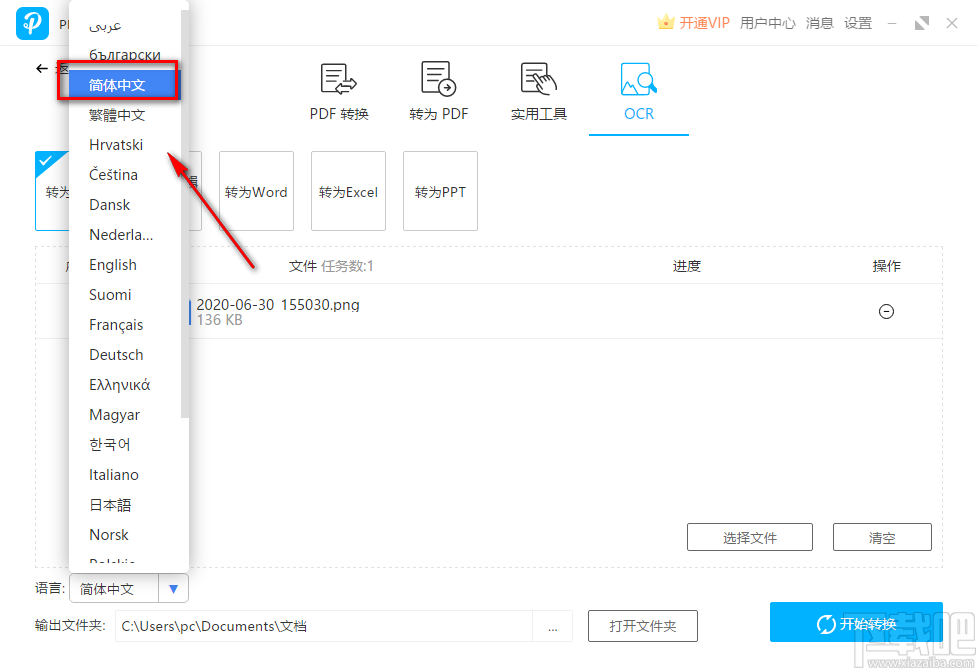Choose 日本語 in the language list

(x=109, y=504)
